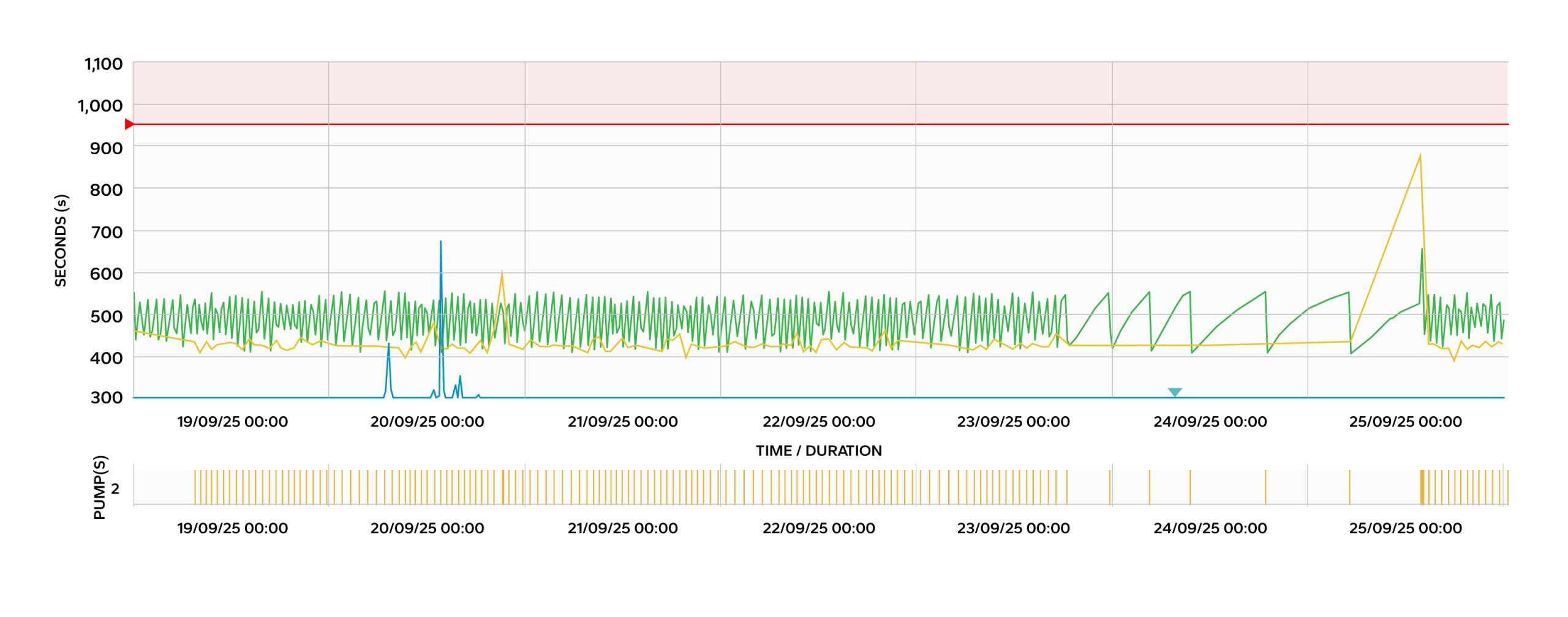Select the yellow spike reaching 600
Image resolution: width=1568 pixels, height=617 pixels.
(502, 273)
